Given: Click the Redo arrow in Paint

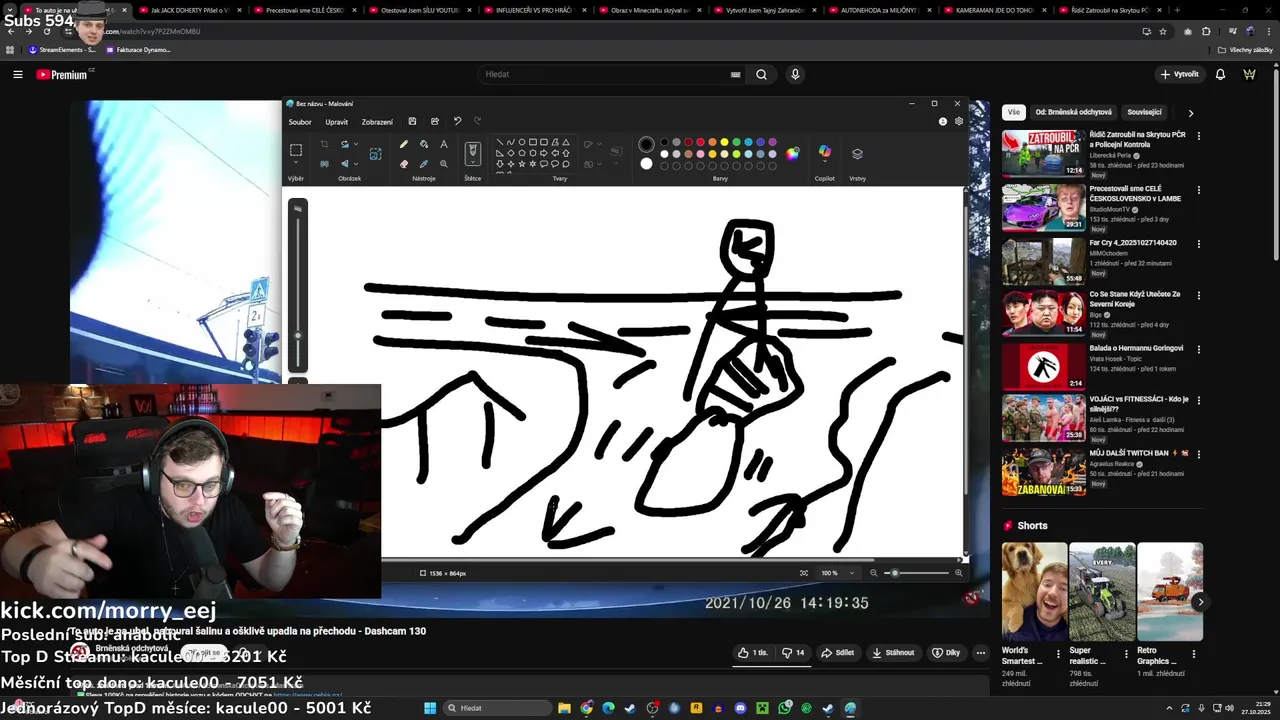Looking at the screenshot, I should pyautogui.click(x=478, y=122).
